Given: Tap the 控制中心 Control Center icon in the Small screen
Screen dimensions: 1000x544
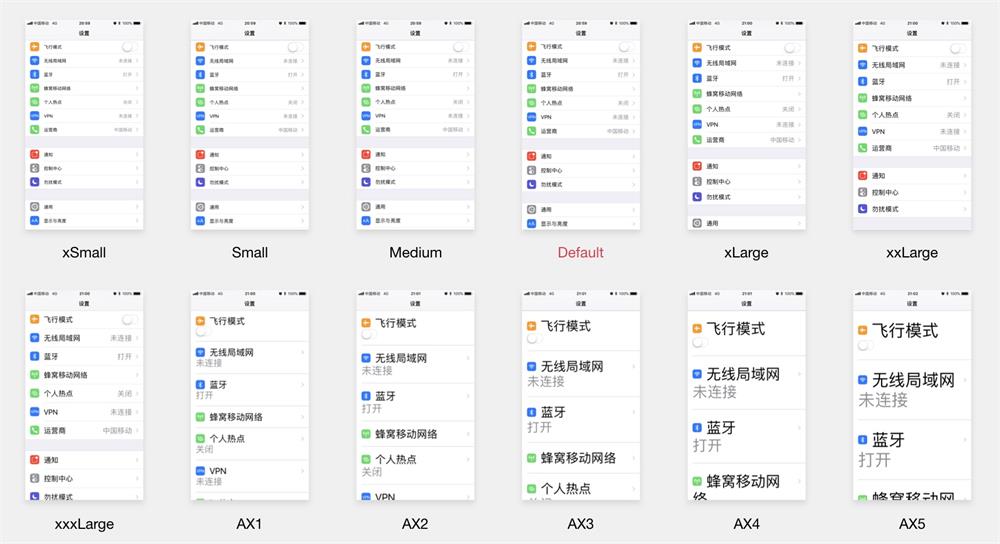Looking at the screenshot, I should click(200, 168).
